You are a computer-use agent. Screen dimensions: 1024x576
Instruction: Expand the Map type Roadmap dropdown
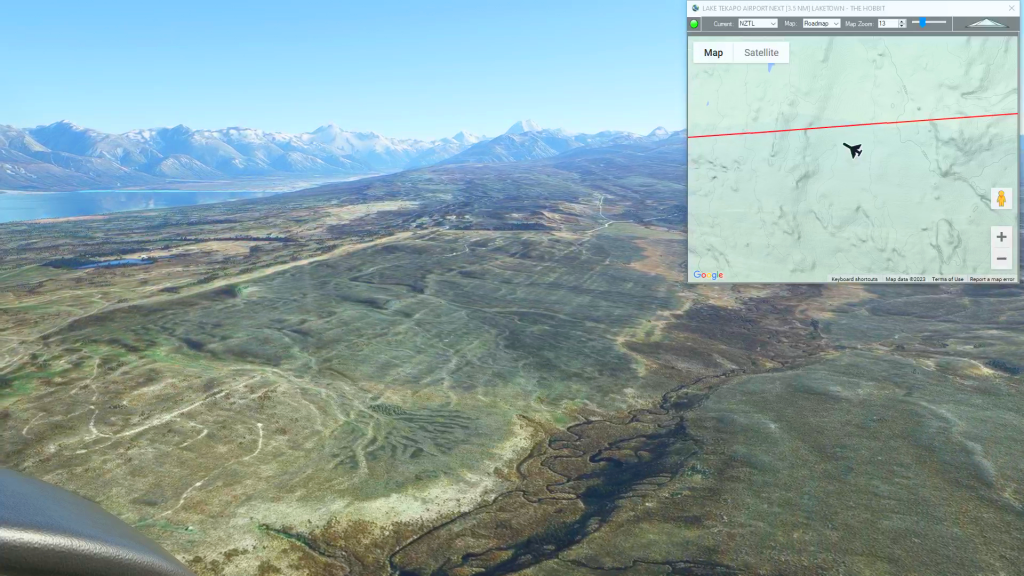pyautogui.click(x=821, y=23)
